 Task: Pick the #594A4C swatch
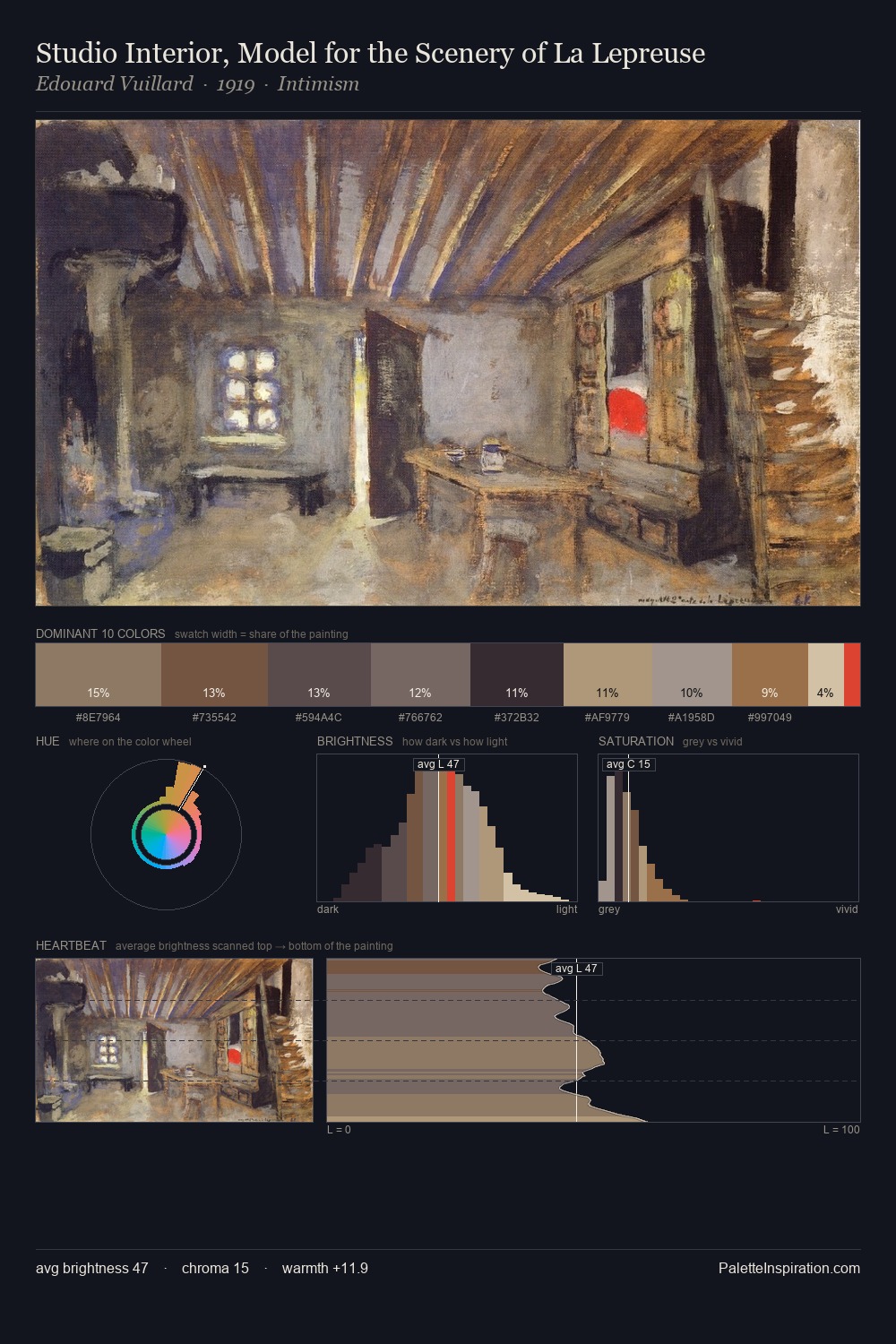point(319,675)
